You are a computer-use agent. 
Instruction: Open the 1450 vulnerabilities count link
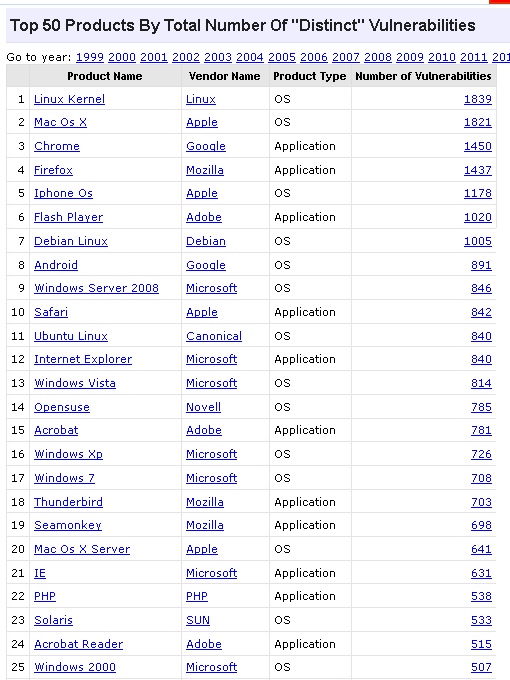(477, 146)
